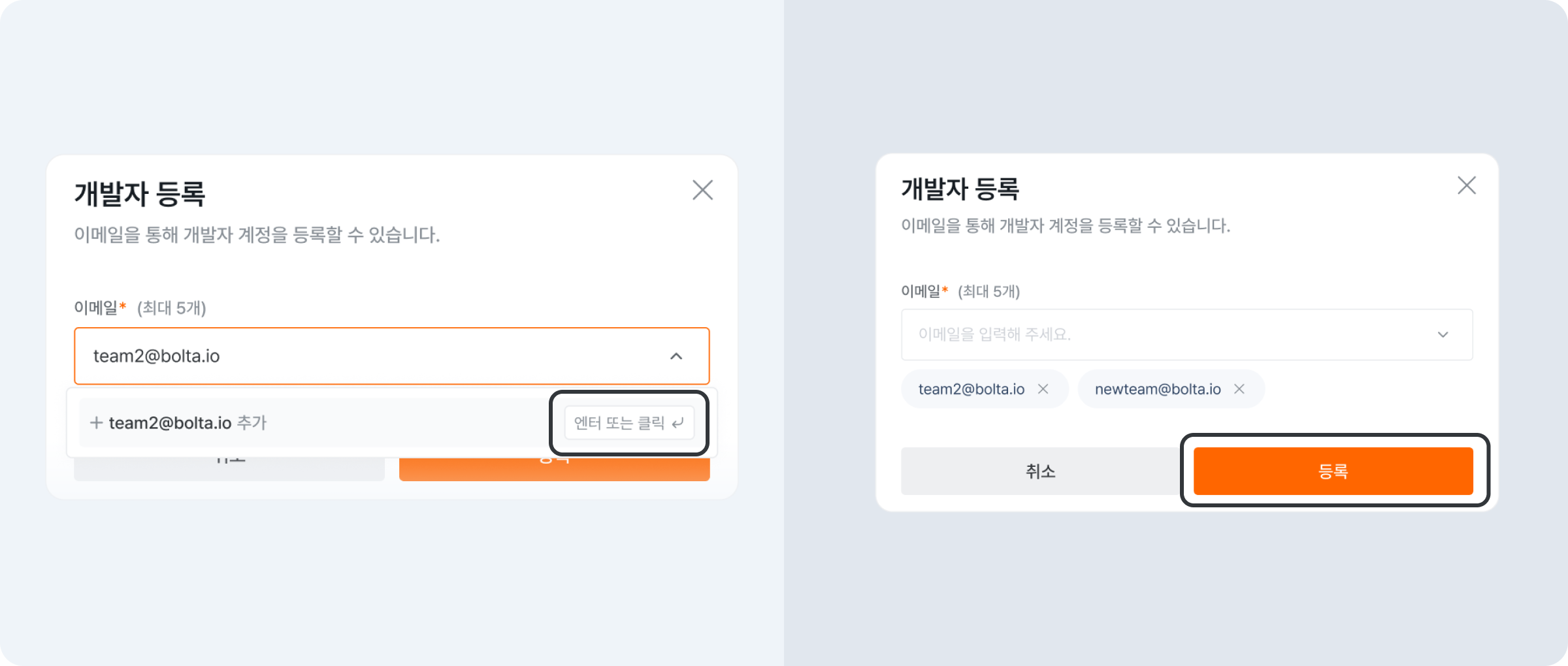Click the 이메일 label in the left dialog
Image resolution: width=1568 pixels, height=666 pixels.
coord(95,308)
